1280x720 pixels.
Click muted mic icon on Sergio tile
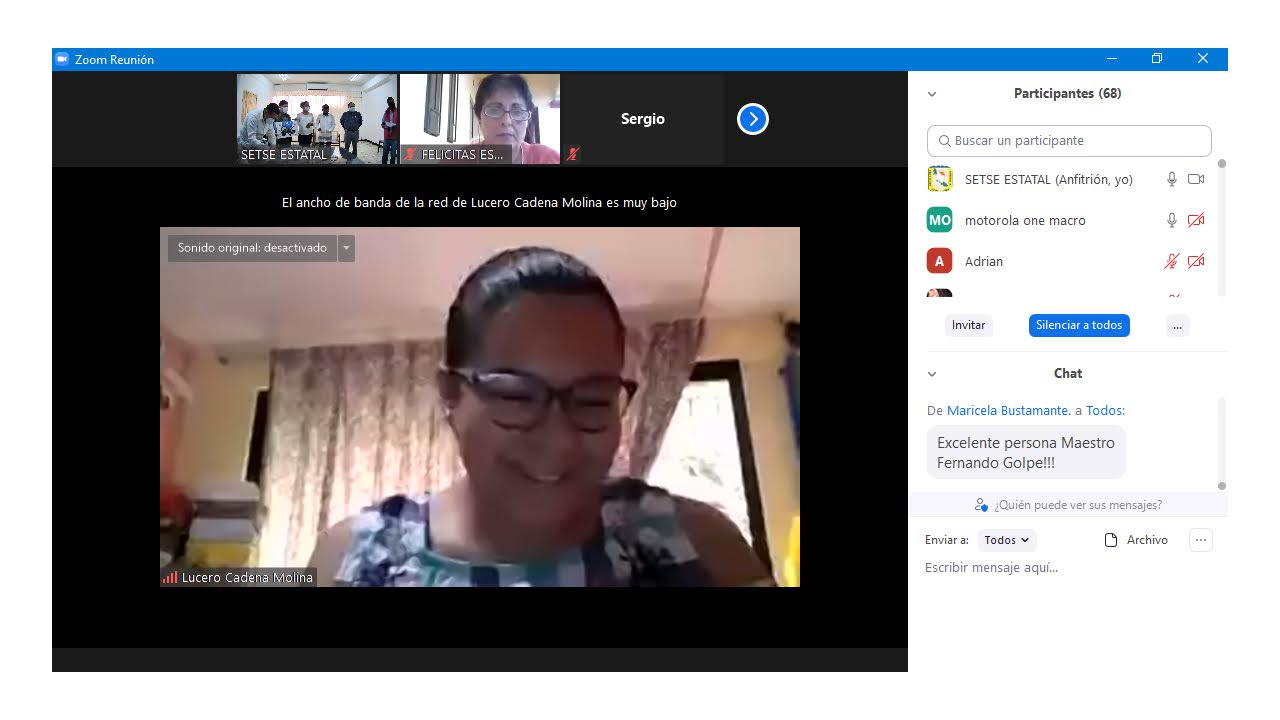click(573, 154)
